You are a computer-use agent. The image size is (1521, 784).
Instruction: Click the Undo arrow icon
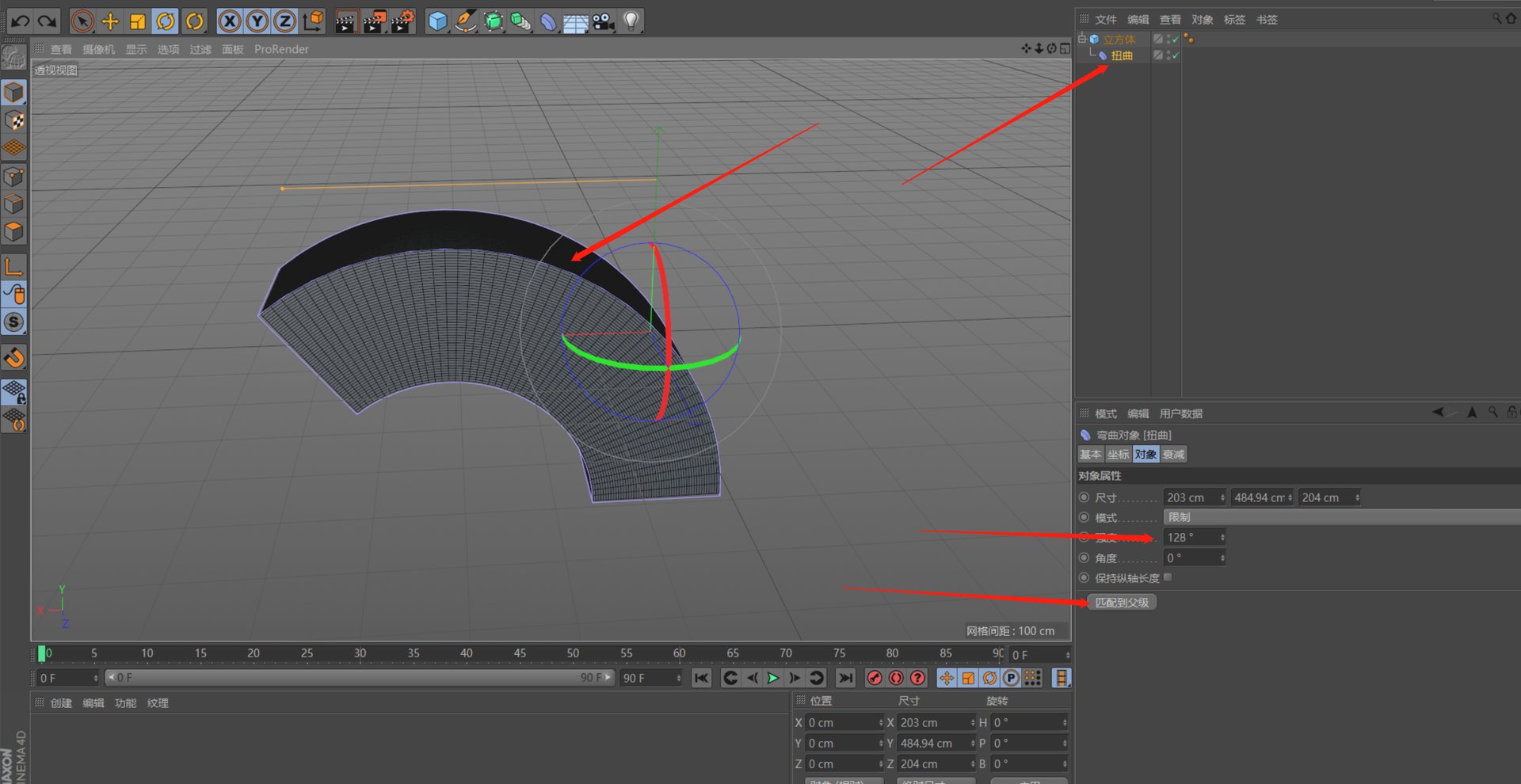coord(20,21)
